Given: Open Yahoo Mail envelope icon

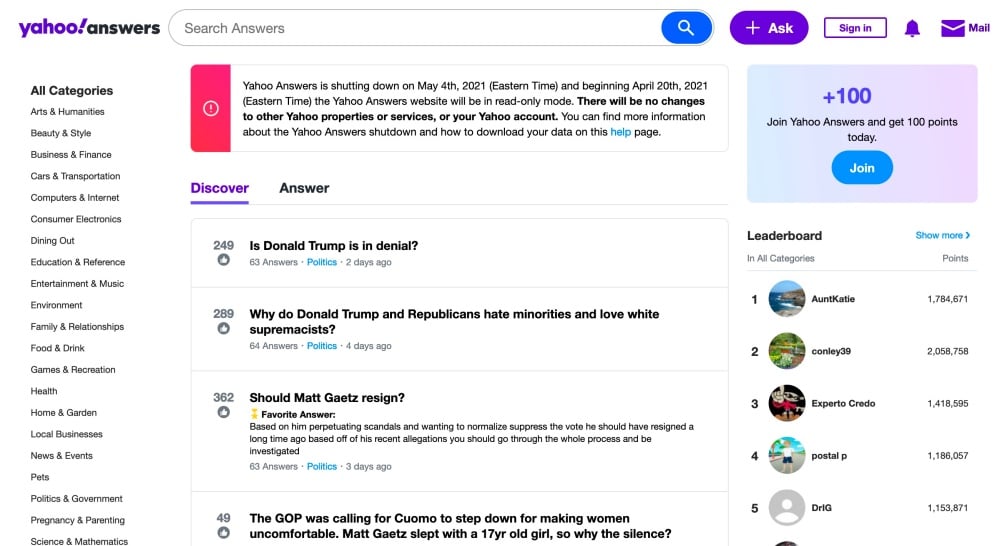Looking at the screenshot, I should click(x=953, y=28).
